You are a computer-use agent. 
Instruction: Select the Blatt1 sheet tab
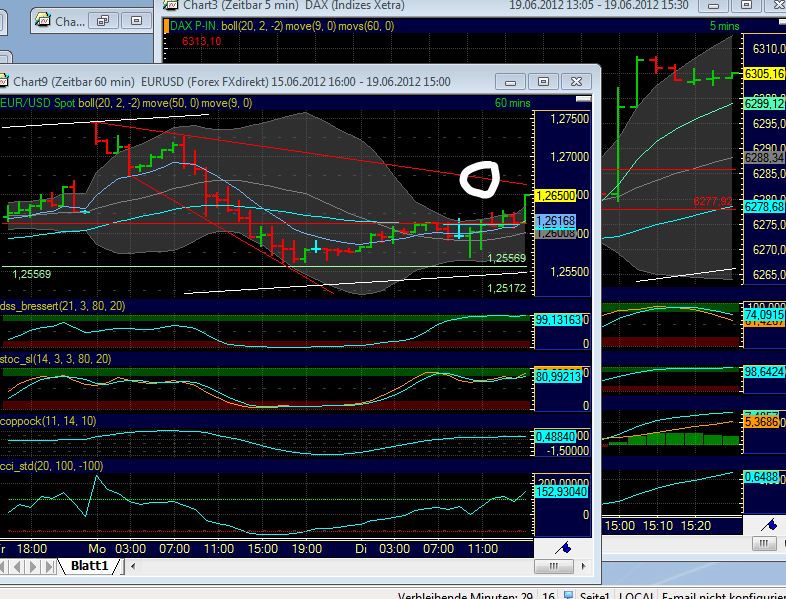coord(89,566)
